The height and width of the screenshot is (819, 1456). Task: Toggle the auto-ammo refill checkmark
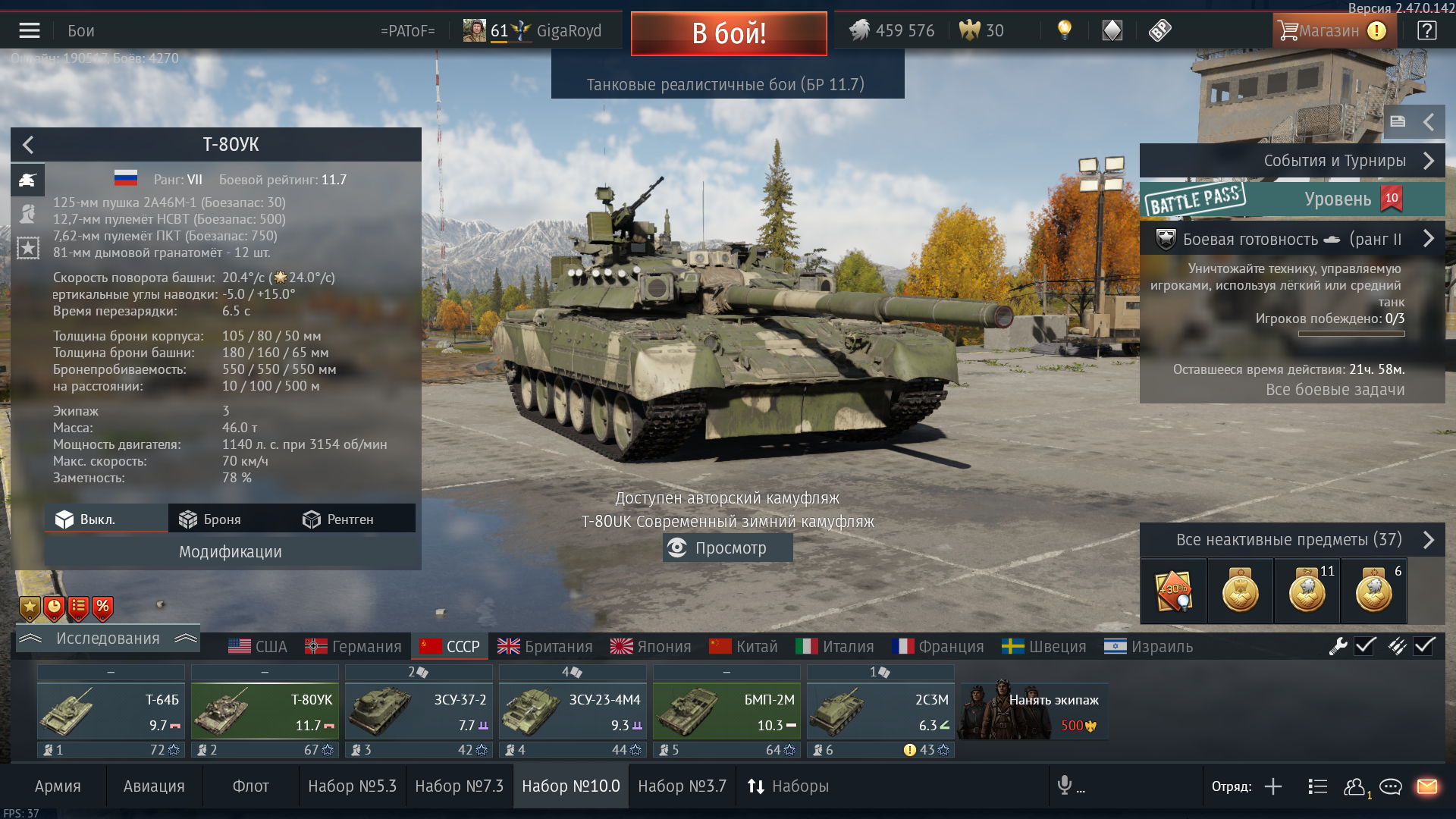point(1424,646)
